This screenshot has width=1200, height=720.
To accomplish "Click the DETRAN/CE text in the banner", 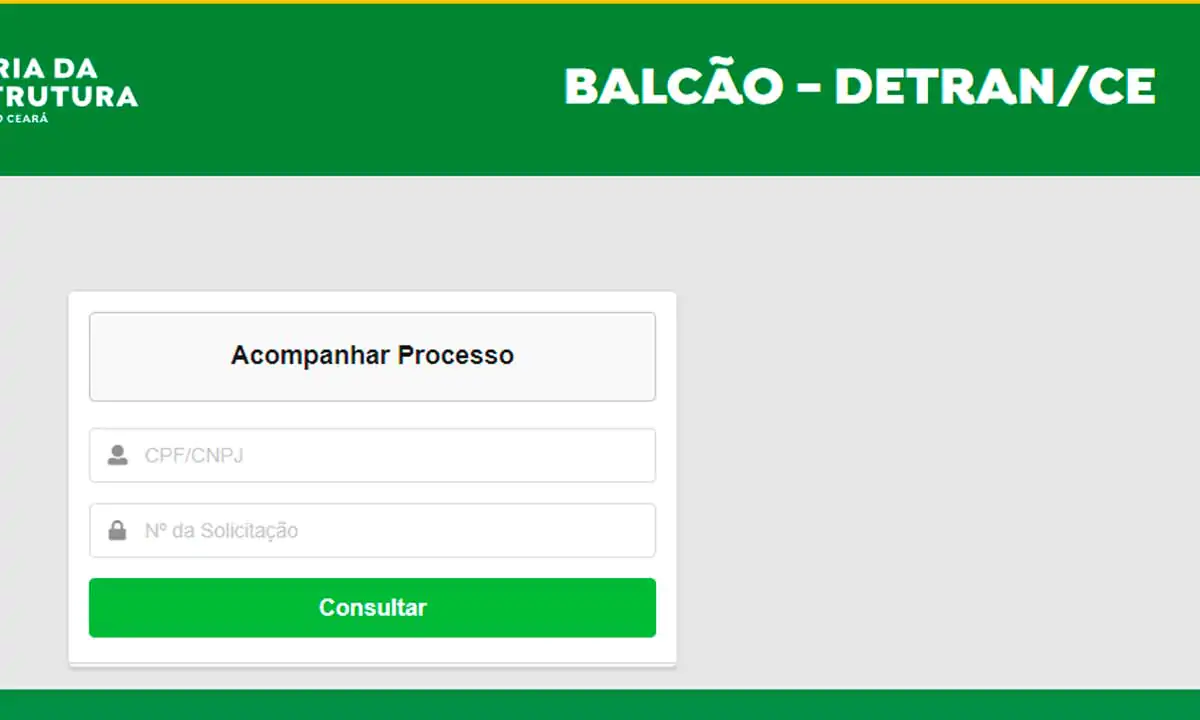I will (x=995, y=87).
